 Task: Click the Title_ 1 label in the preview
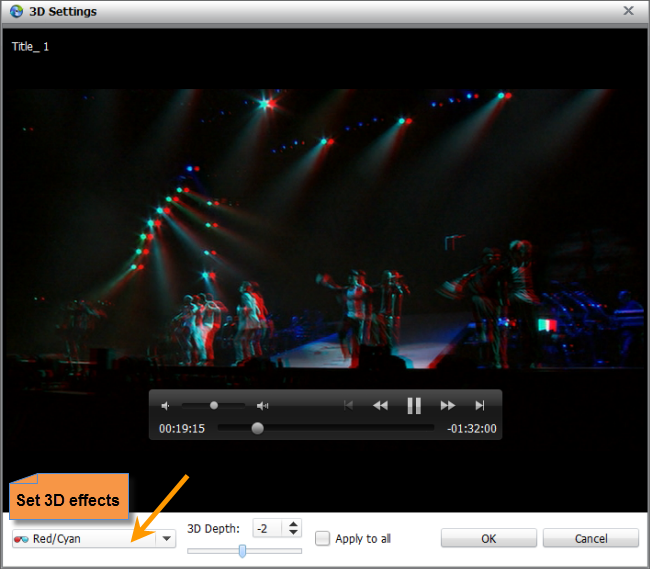[x=30, y=46]
